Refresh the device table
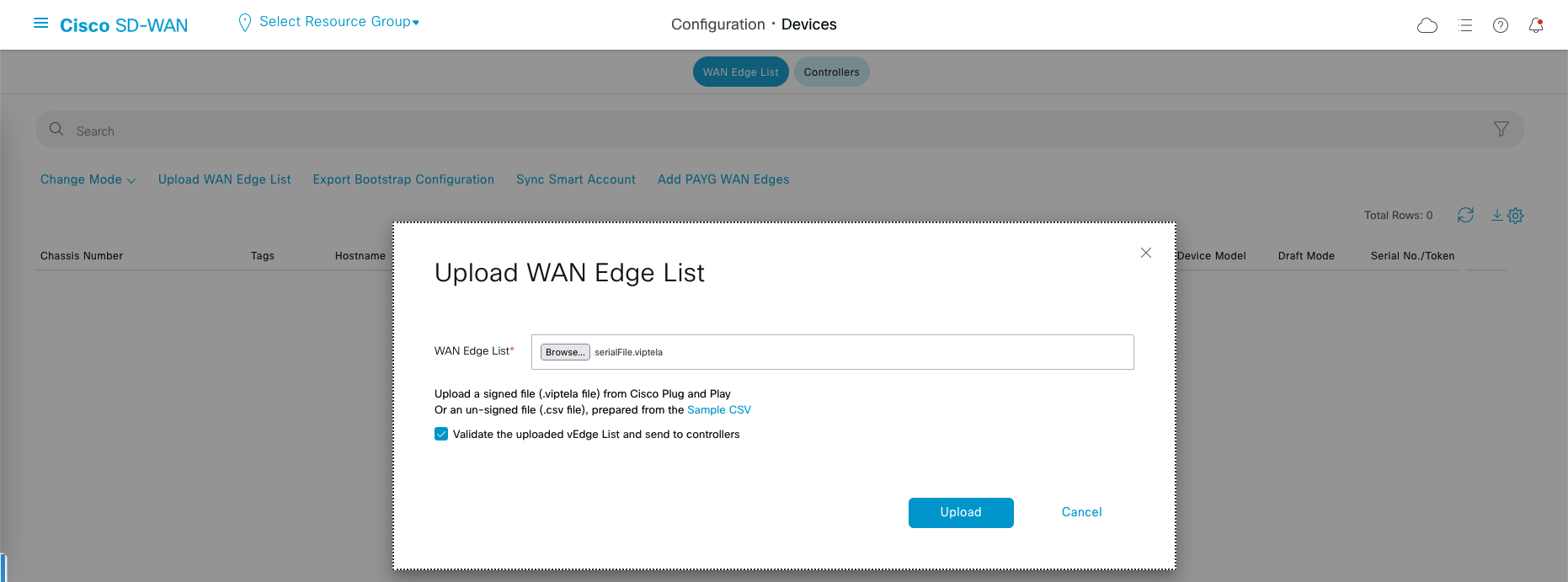 [1465, 216]
